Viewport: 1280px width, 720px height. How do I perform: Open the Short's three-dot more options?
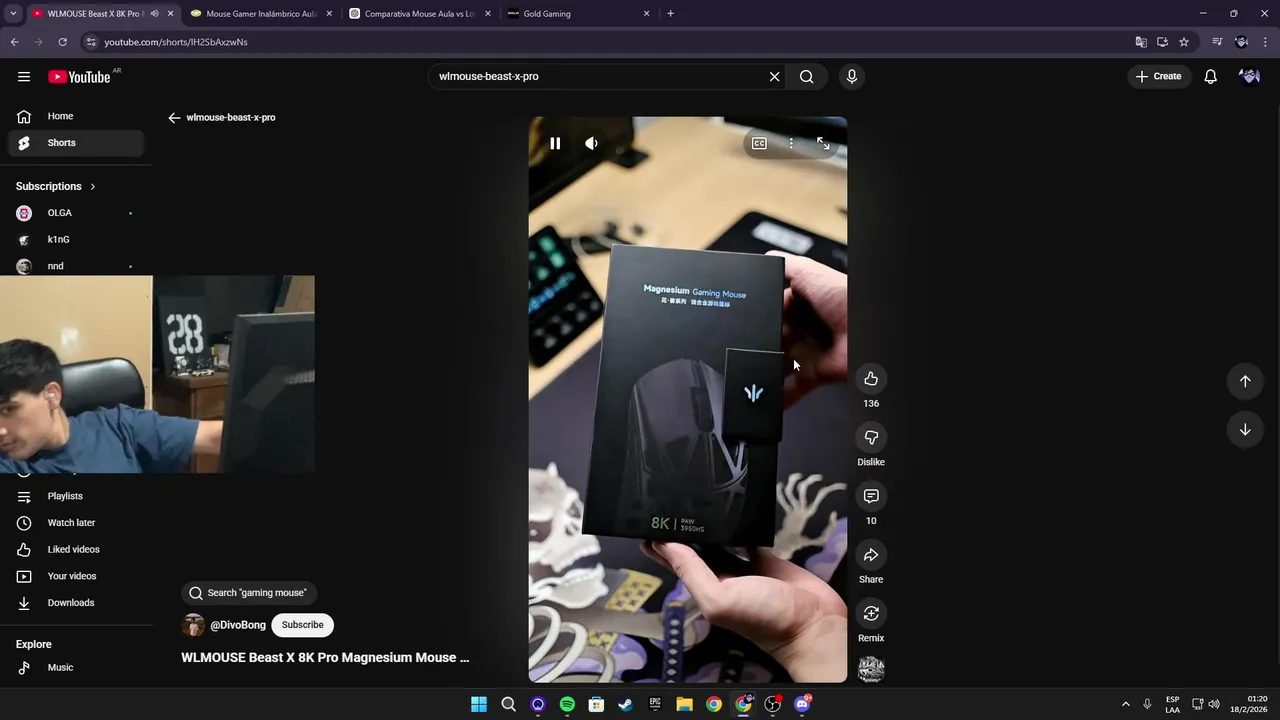point(791,144)
